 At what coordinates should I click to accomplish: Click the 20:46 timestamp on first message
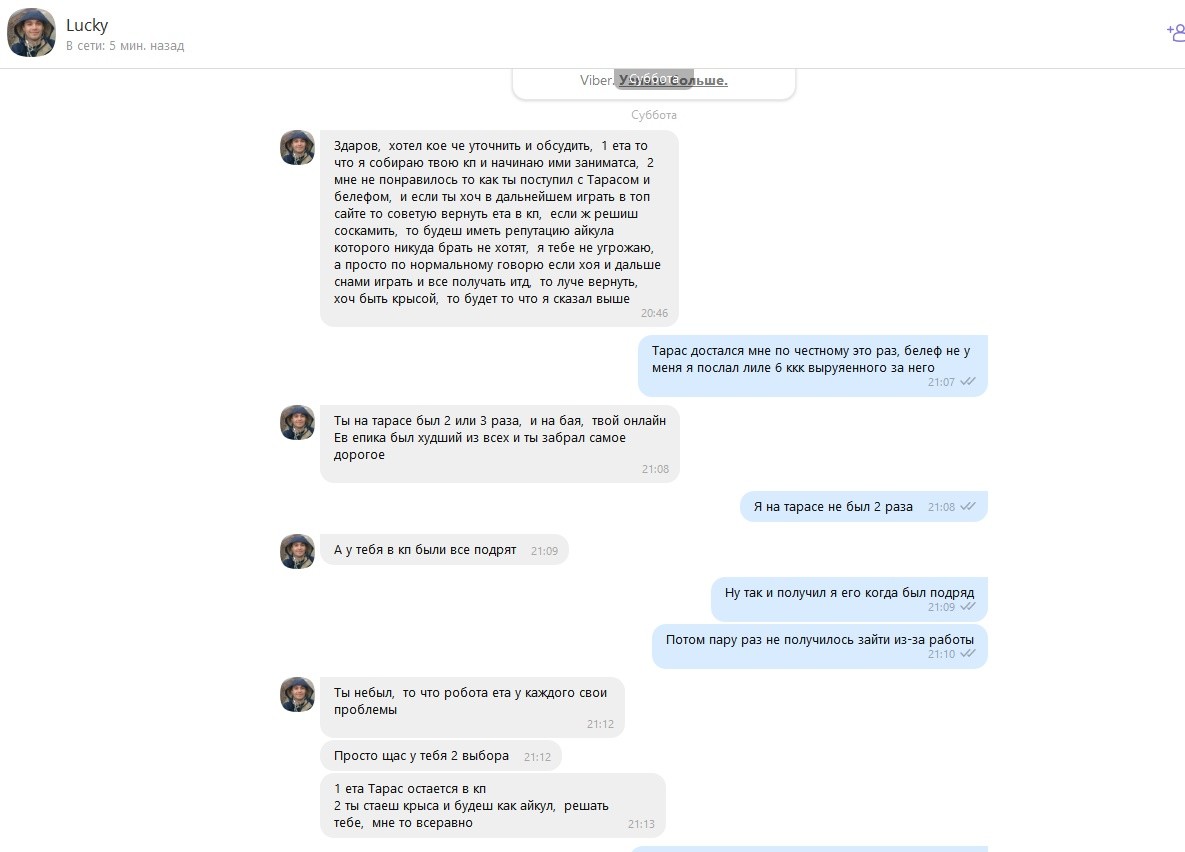click(x=654, y=313)
